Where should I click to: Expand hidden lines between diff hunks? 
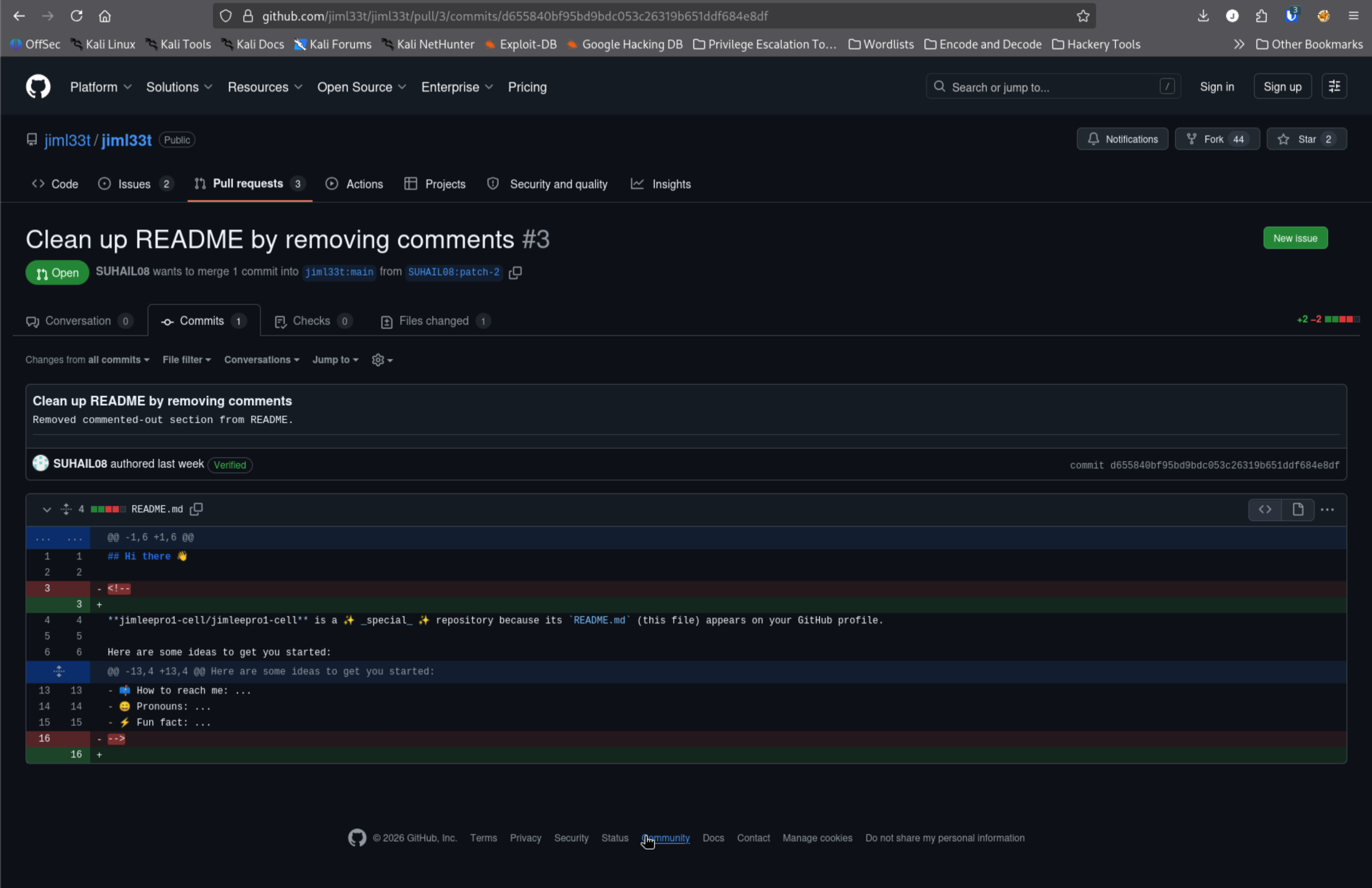58,672
